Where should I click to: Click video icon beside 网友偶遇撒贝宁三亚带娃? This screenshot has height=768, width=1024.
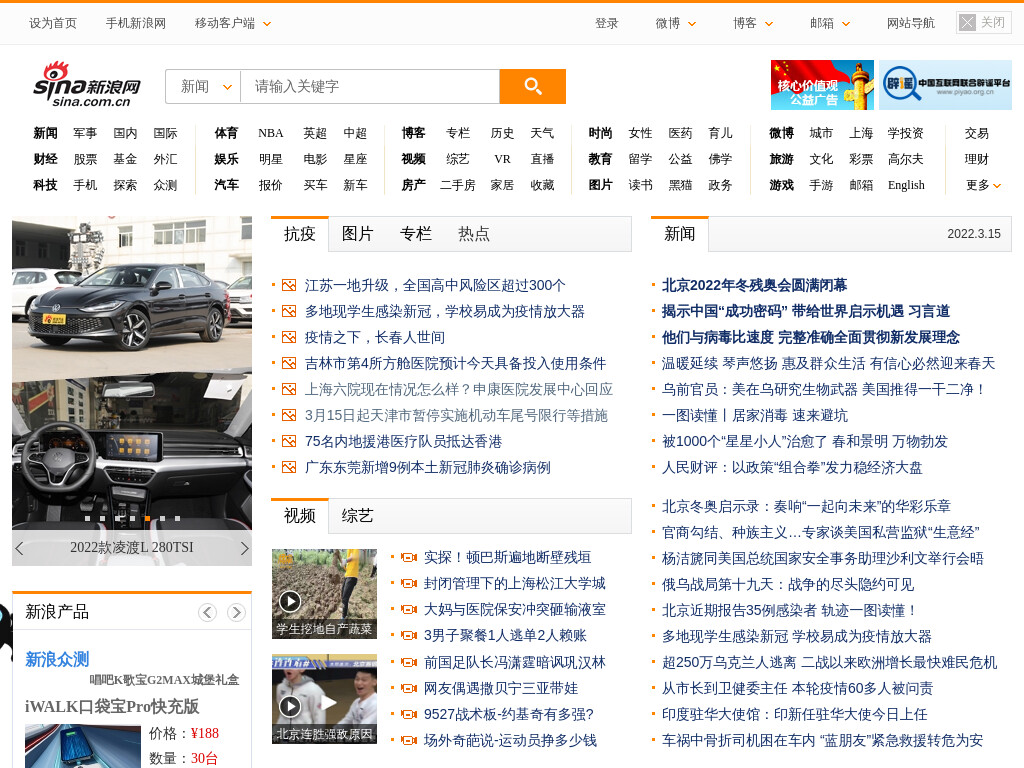[x=409, y=688]
